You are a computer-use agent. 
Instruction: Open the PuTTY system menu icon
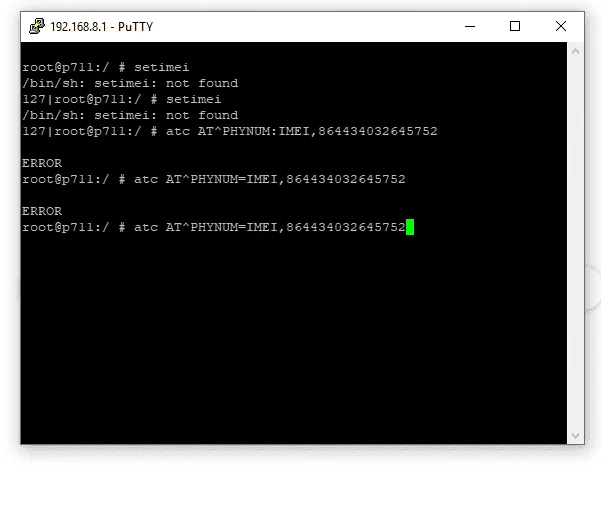[x=37, y=26]
